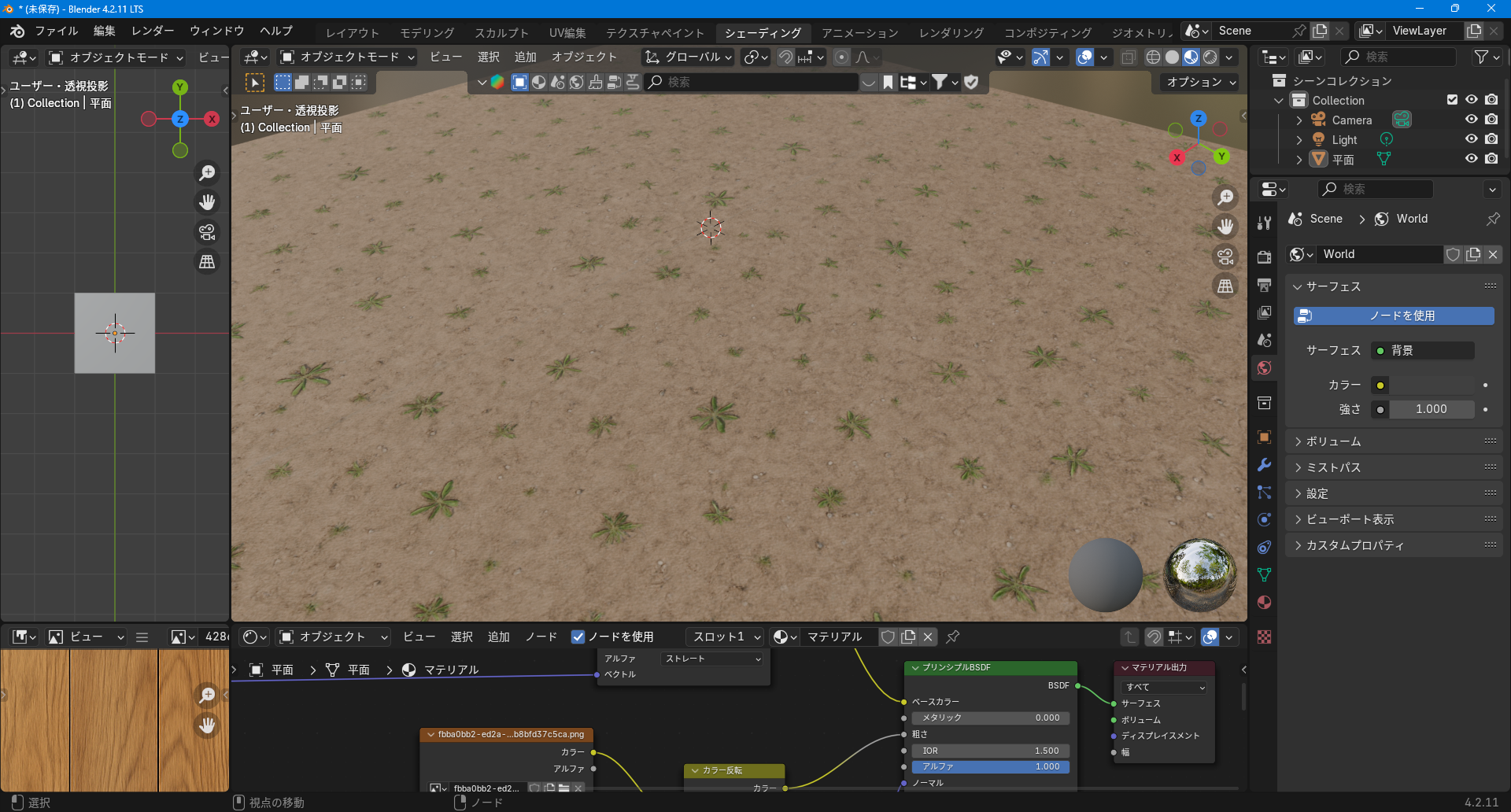
Task: Hide the Light object with eye icon
Action: pos(1471,138)
